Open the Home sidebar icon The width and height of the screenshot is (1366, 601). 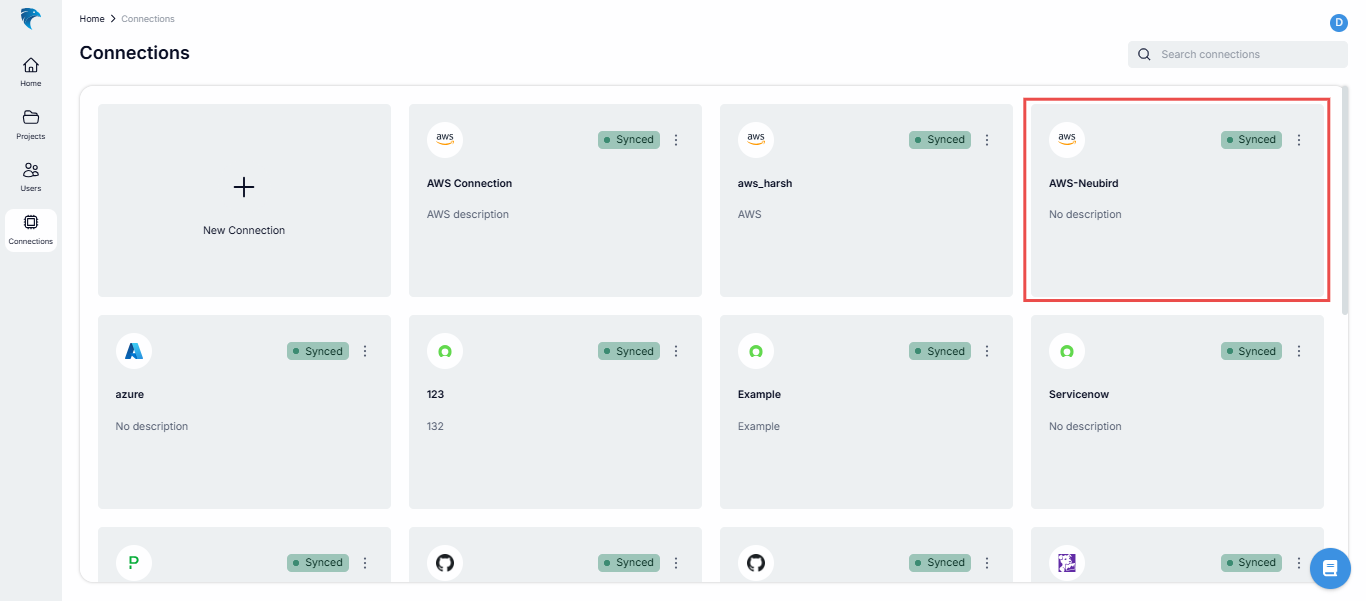[x=31, y=71]
